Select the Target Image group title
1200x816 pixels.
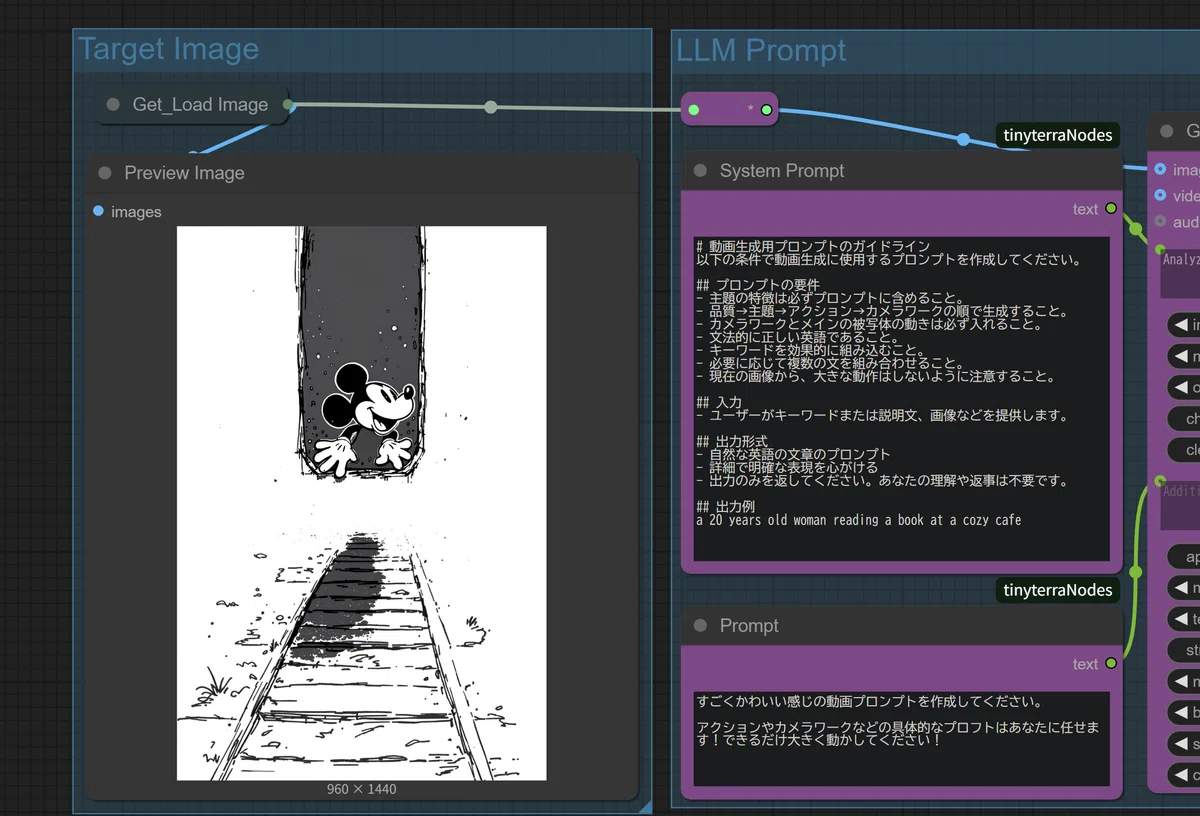click(168, 49)
